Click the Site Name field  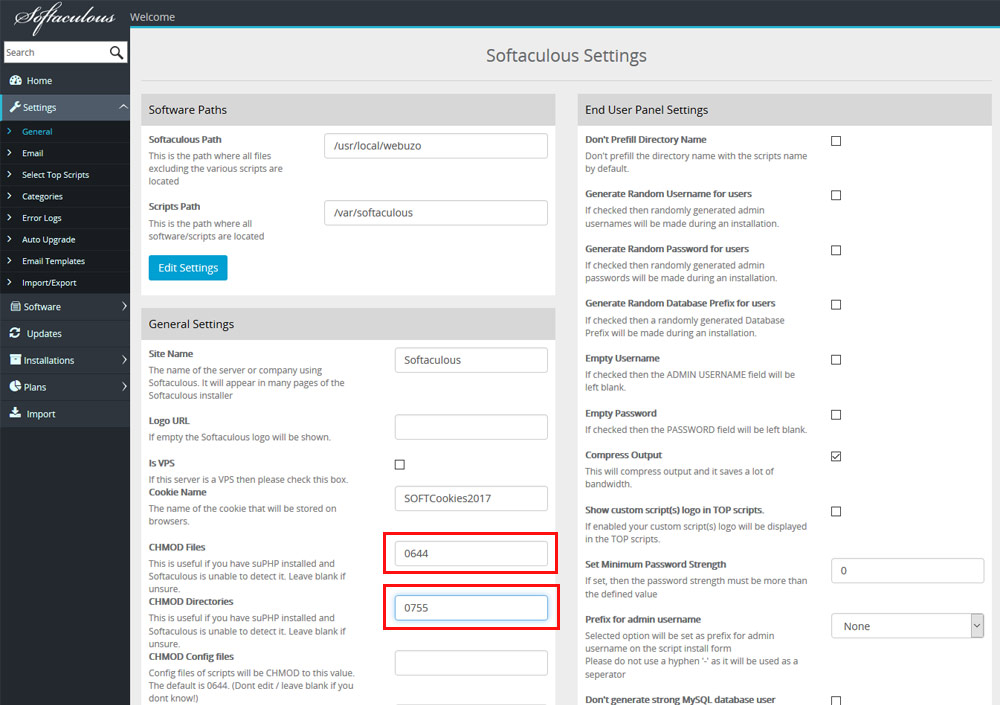(x=471, y=360)
